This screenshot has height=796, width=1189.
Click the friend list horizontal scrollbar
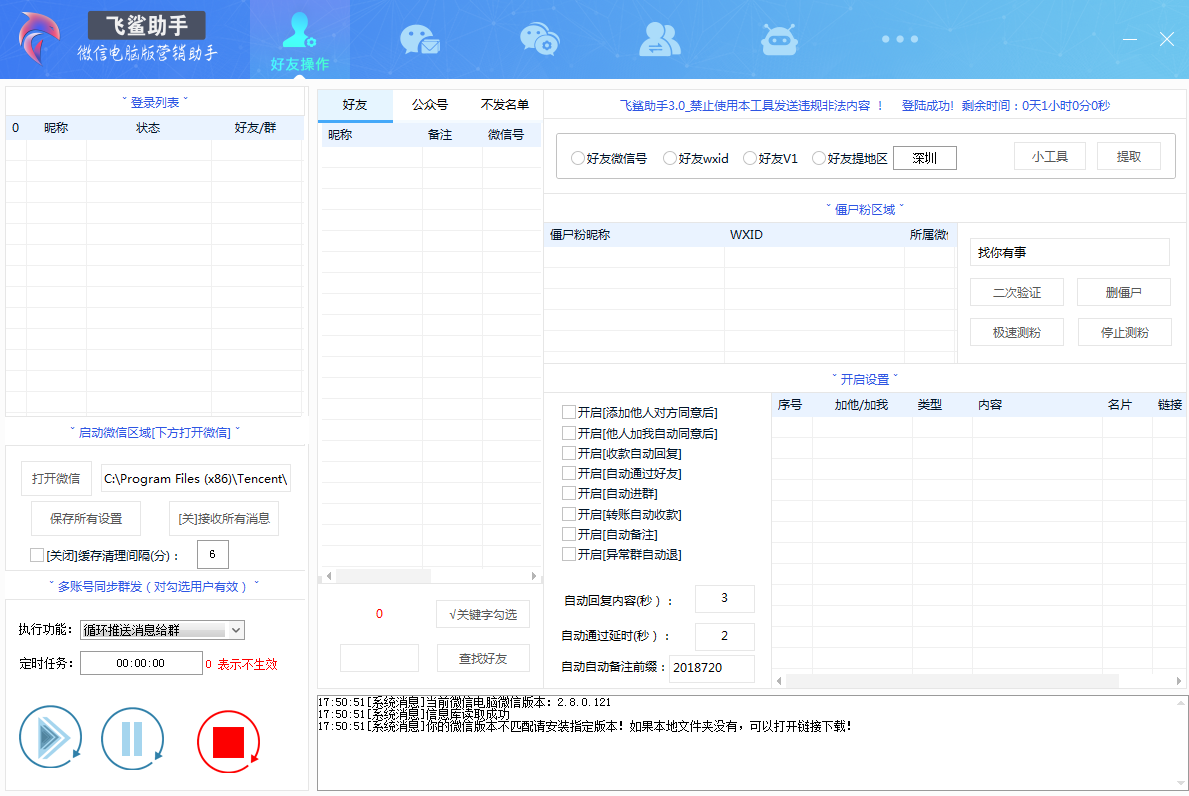pyautogui.click(x=431, y=576)
